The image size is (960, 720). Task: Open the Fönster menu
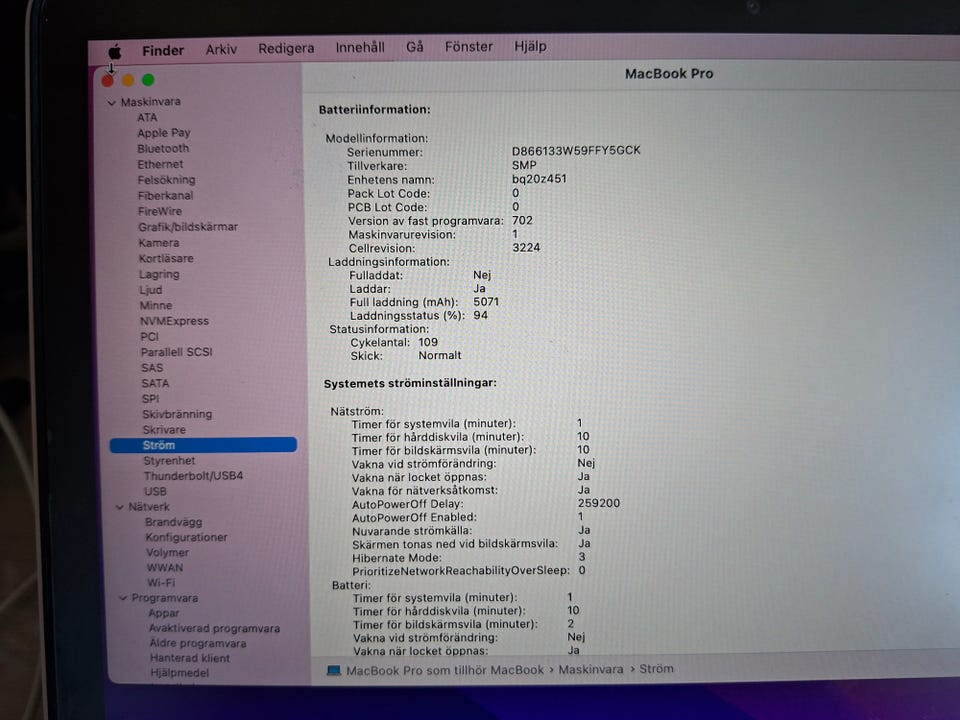coord(468,47)
